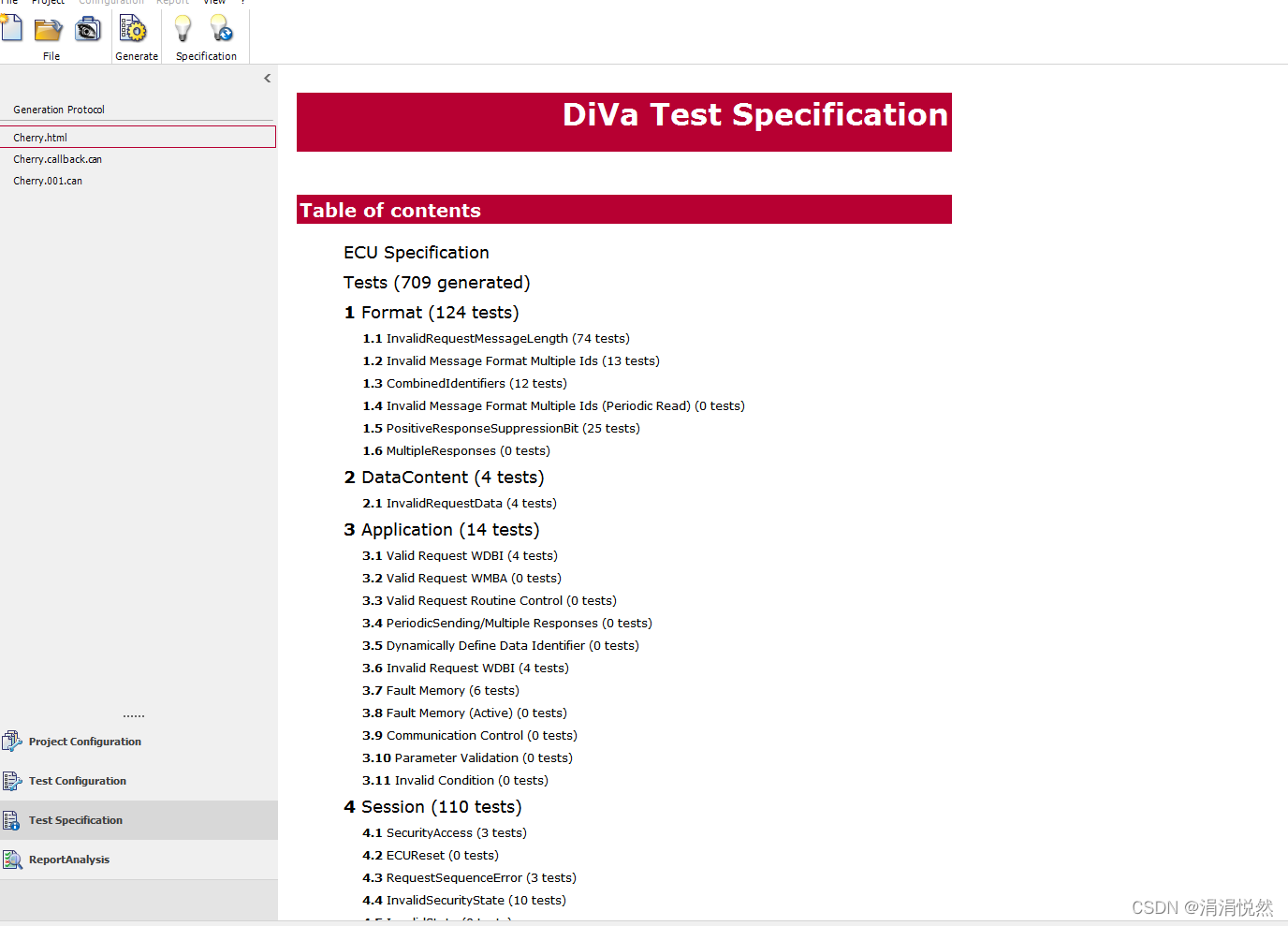The width and height of the screenshot is (1288, 926).
Task: Open project folder icon
Action: 48,30
